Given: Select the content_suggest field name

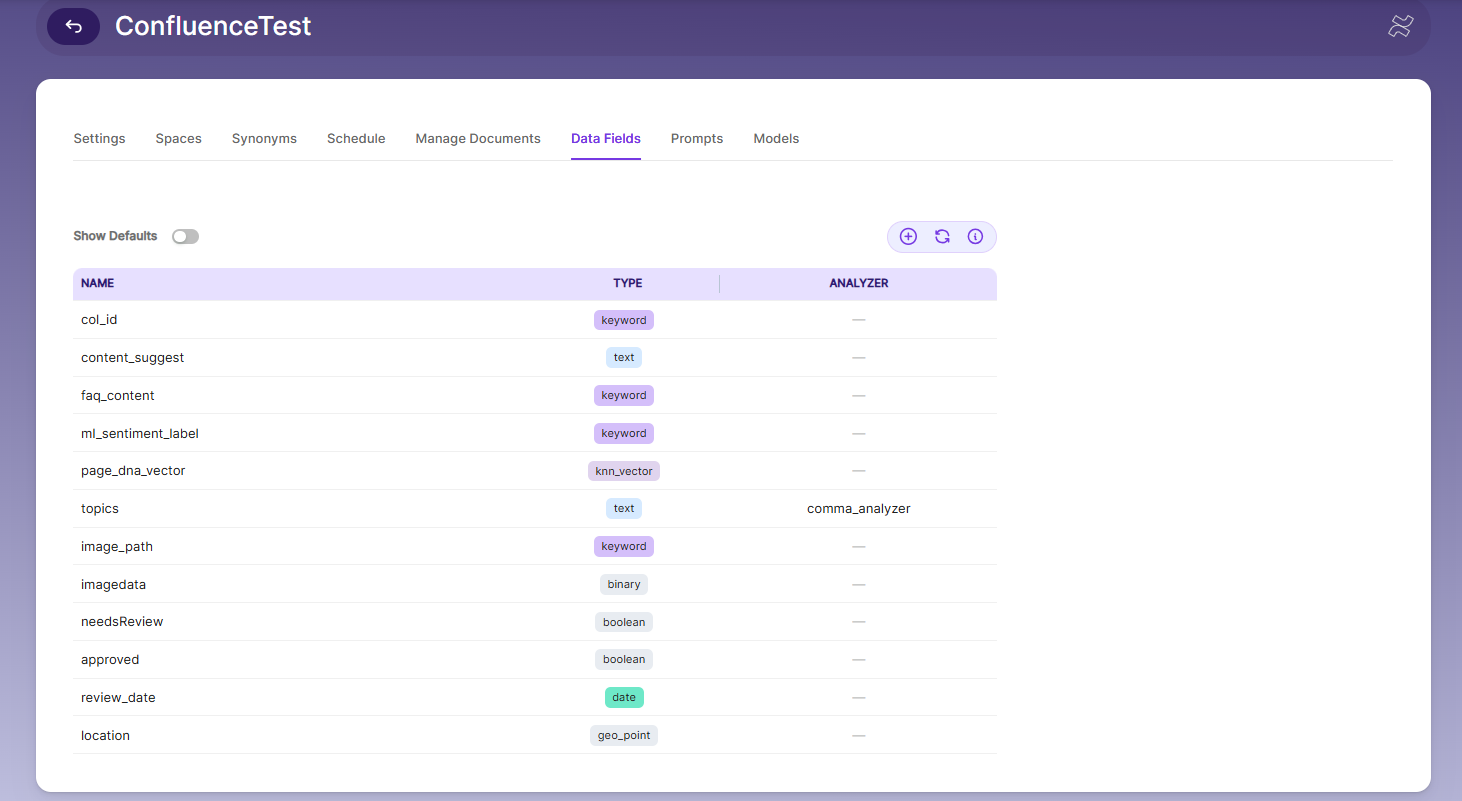Looking at the screenshot, I should click(x=132, y=358).
